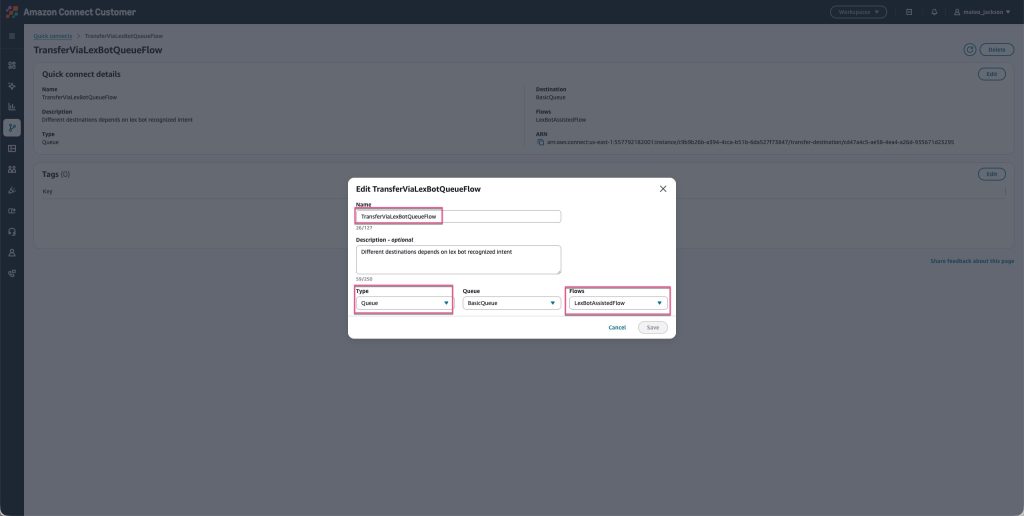Click the Amazon Connect Customer title text
1024x516 pixels.
coord(80,12)
